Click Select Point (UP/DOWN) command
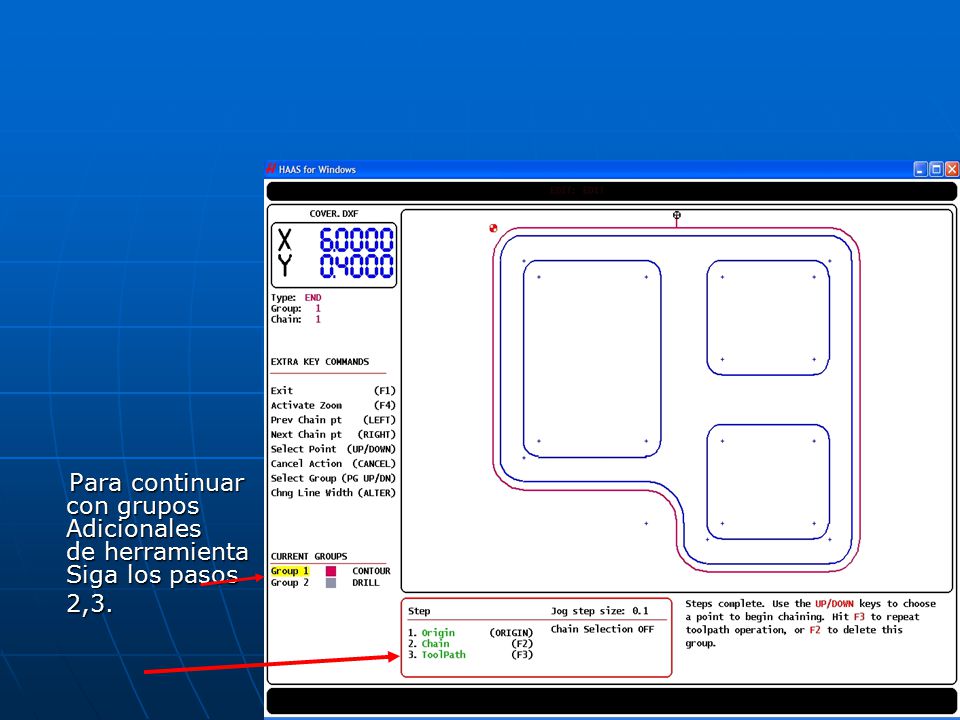The width and height of the screenshot is (960, 720). tap(333, 449)
